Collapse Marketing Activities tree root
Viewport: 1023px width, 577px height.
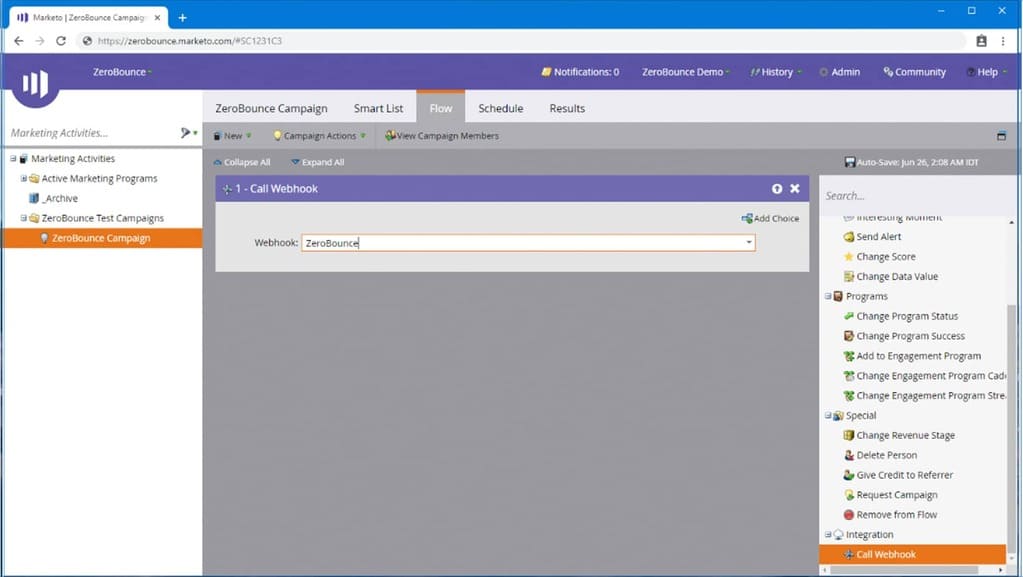point(13,159)
